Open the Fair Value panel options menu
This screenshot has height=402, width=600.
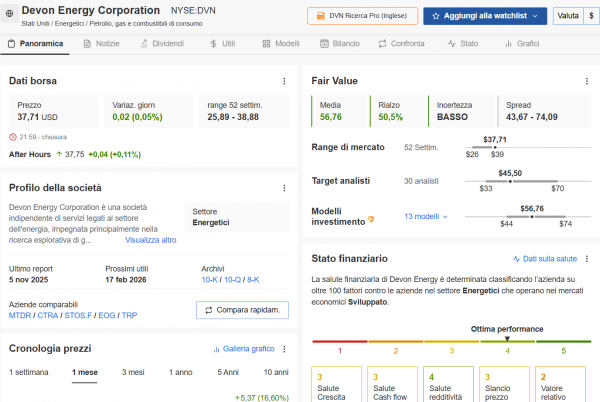[x=586, y=80]
